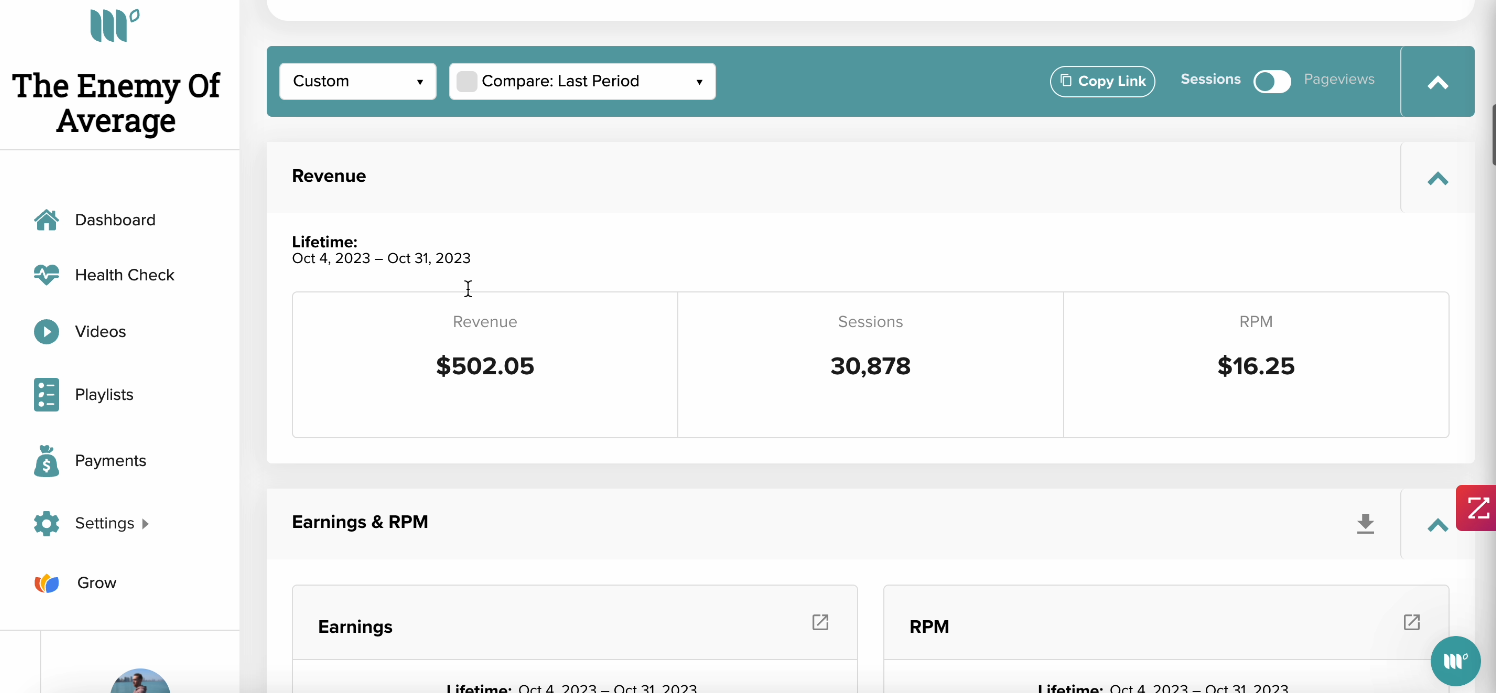Collapse the Revenue section
This screenshot has height=693, width=1496.
click(1438, 179)
